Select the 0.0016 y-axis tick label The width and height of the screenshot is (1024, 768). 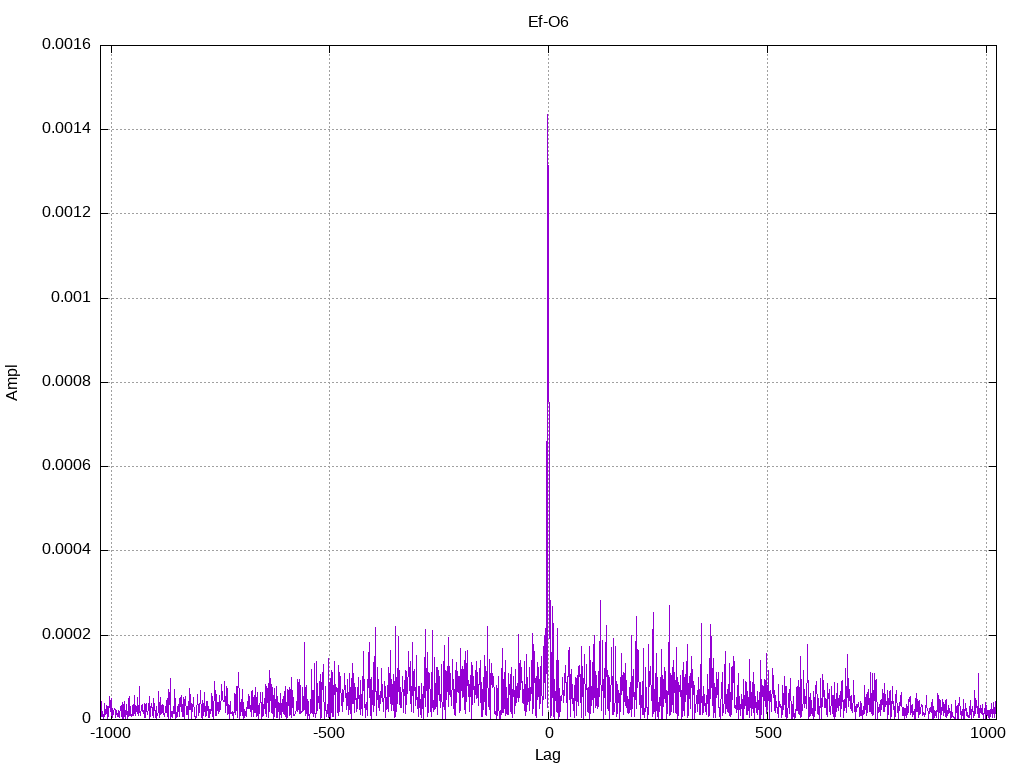click(67, 44)
